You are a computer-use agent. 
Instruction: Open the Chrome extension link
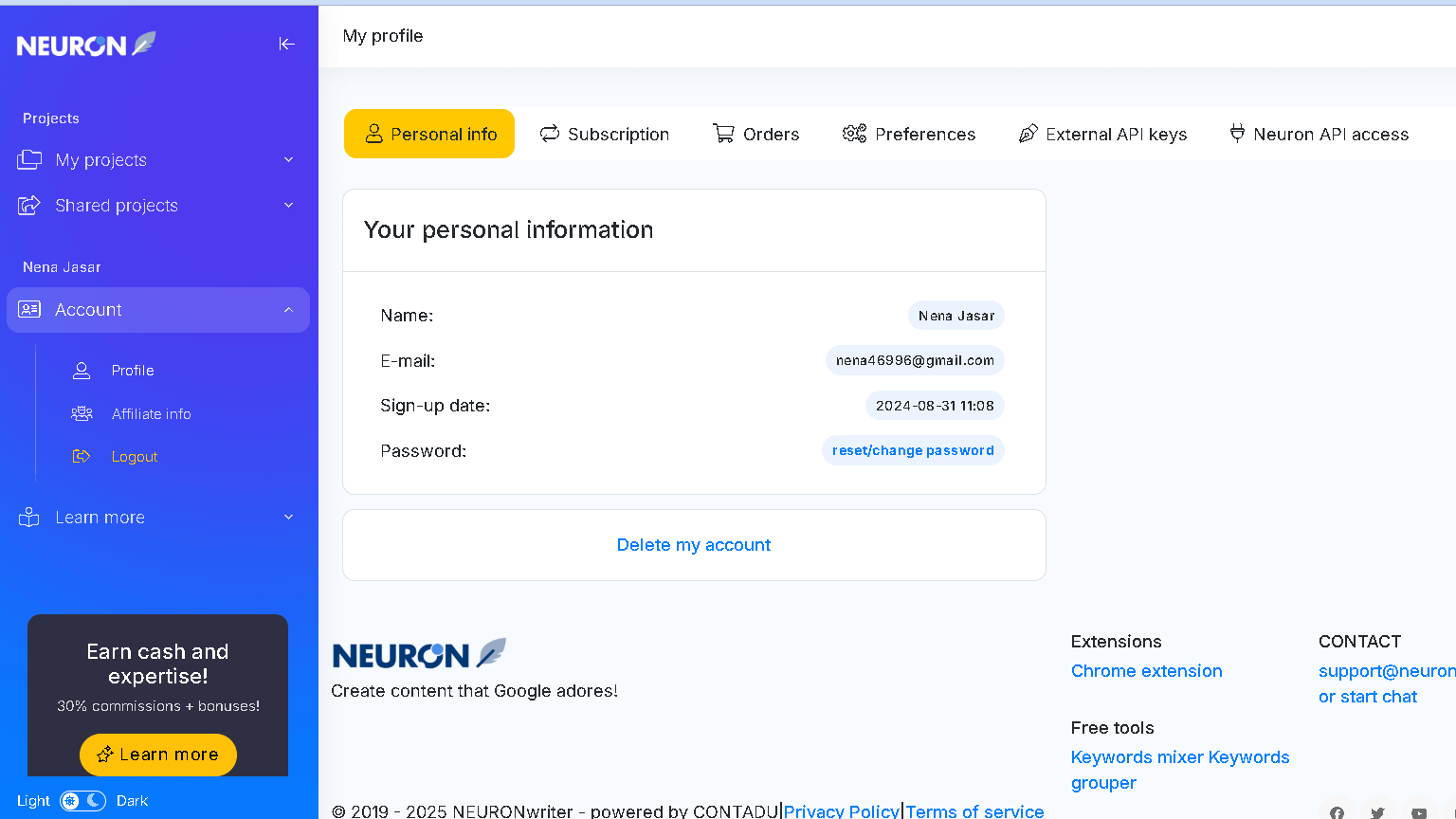[1146, 670]
